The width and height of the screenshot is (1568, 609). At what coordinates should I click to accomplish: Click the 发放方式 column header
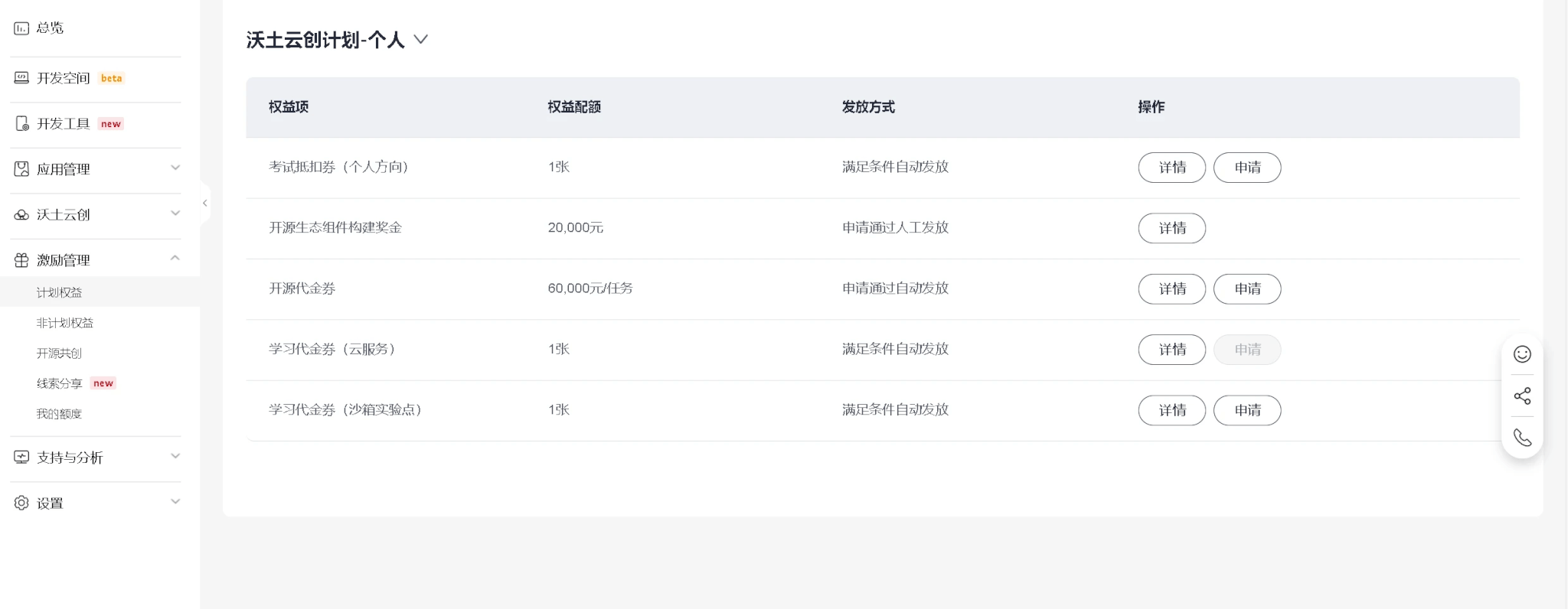tap(868, 107)
